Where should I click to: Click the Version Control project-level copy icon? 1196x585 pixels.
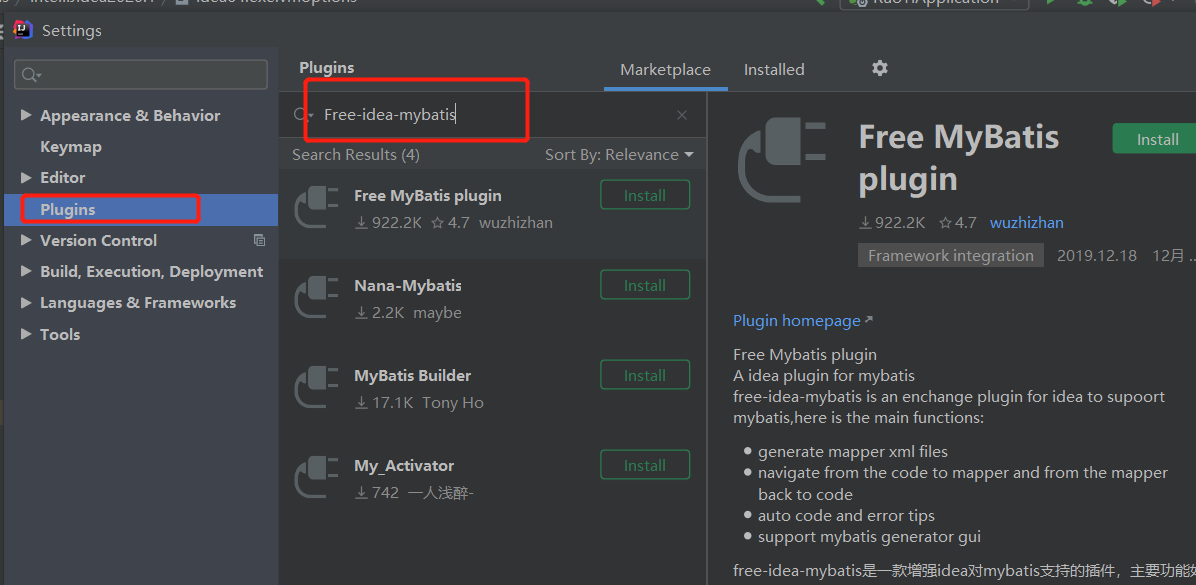point(259,240)
